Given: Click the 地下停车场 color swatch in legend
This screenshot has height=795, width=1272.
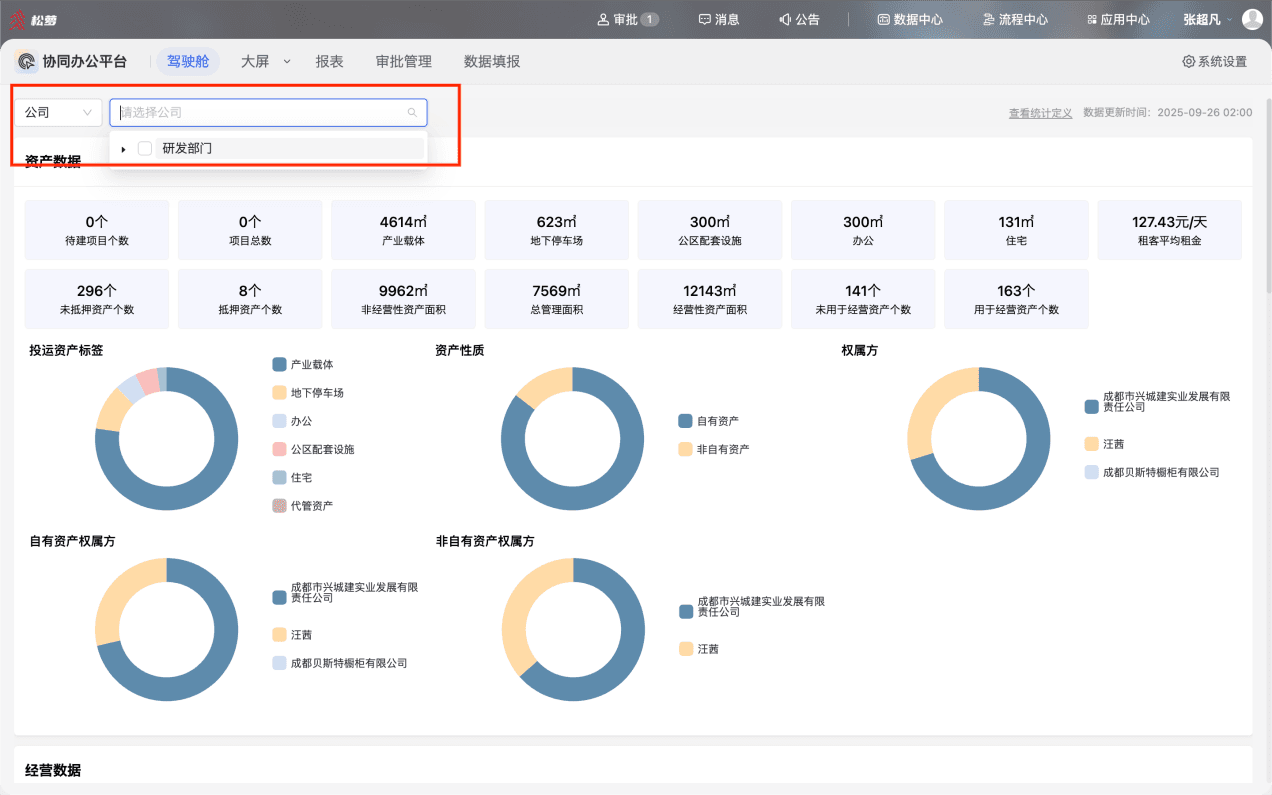Looking at the screenshot, I should click(x=279, y=393).
